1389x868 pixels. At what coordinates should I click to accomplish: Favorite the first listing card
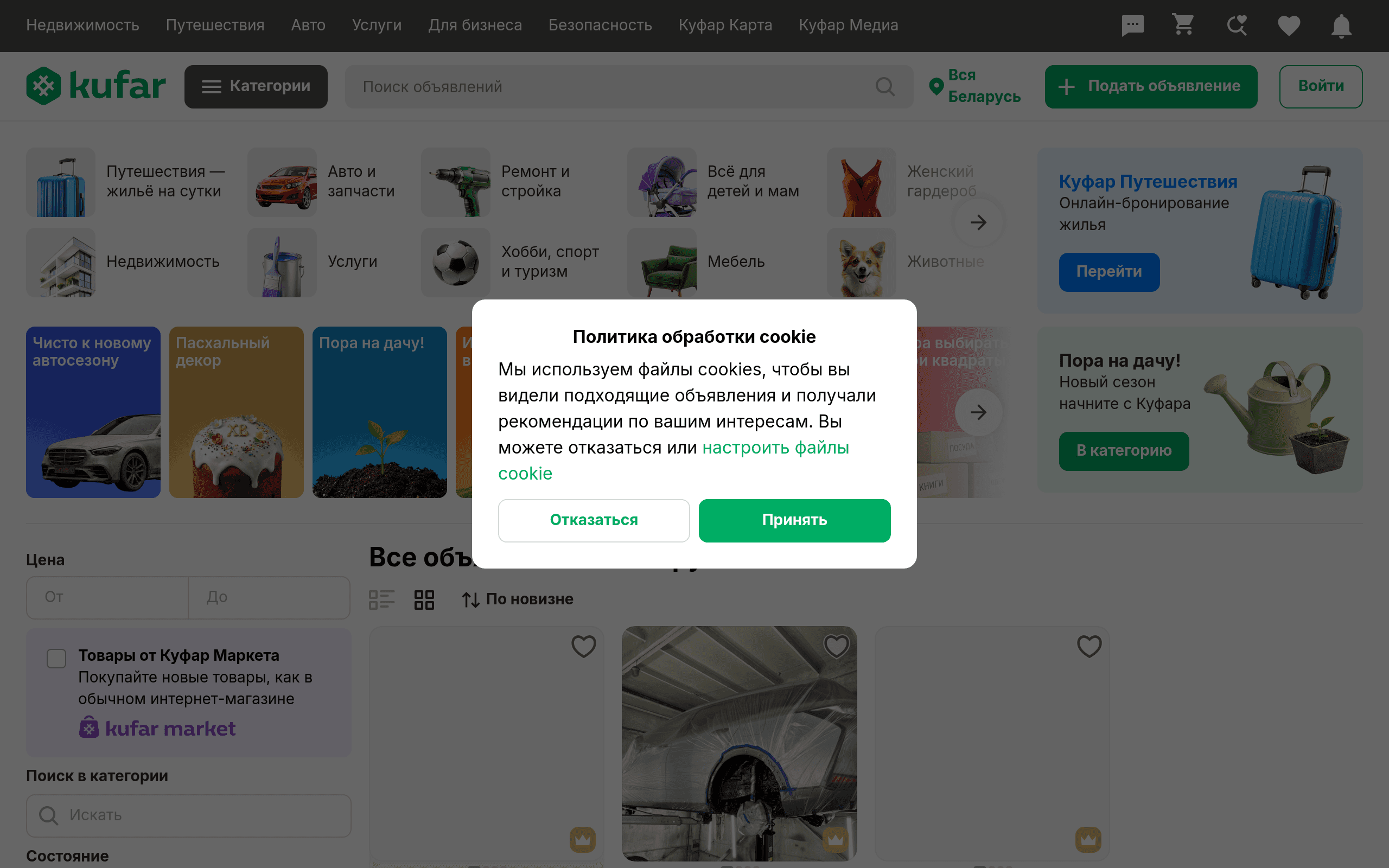(583, 647)
